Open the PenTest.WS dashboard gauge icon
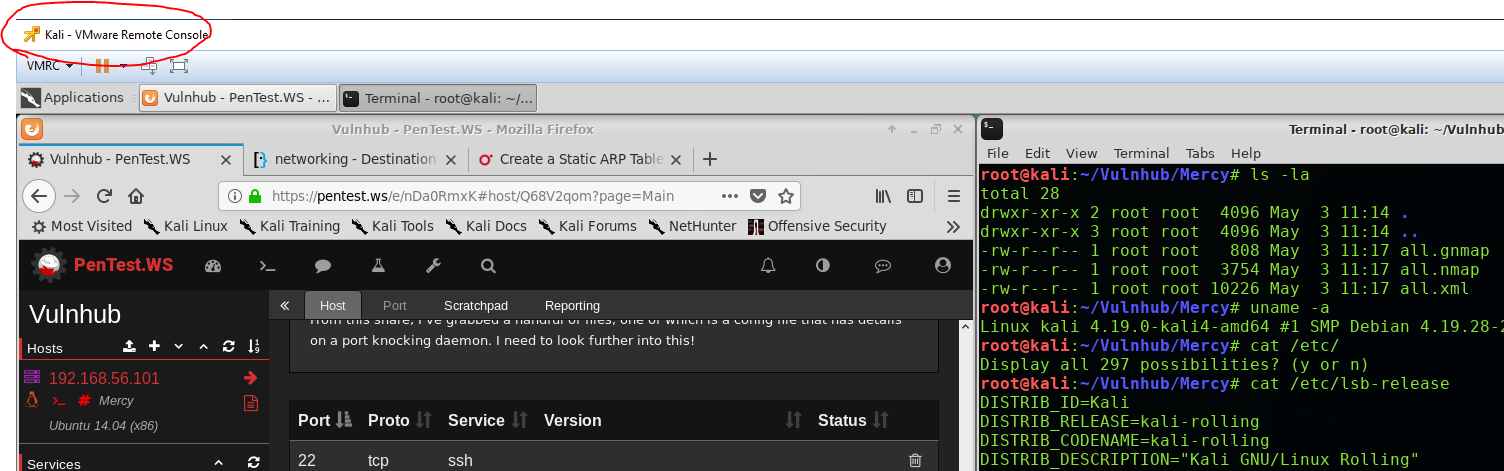Image resolution: width=1504 pixels, height=471 pixels. click(212, 266)
